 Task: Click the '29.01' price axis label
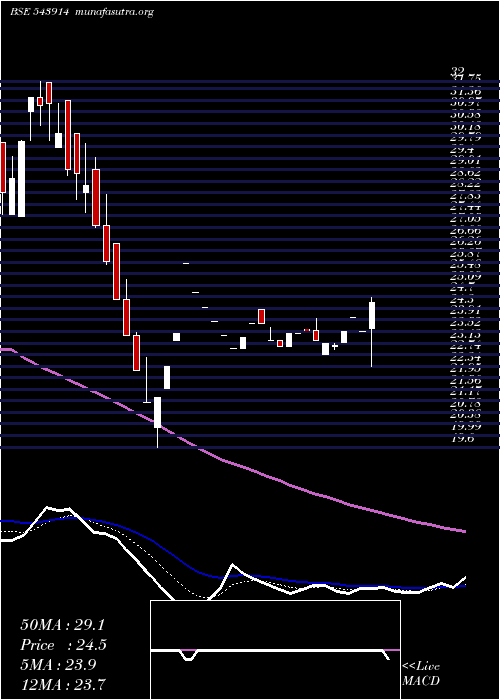tap(466, 161)
